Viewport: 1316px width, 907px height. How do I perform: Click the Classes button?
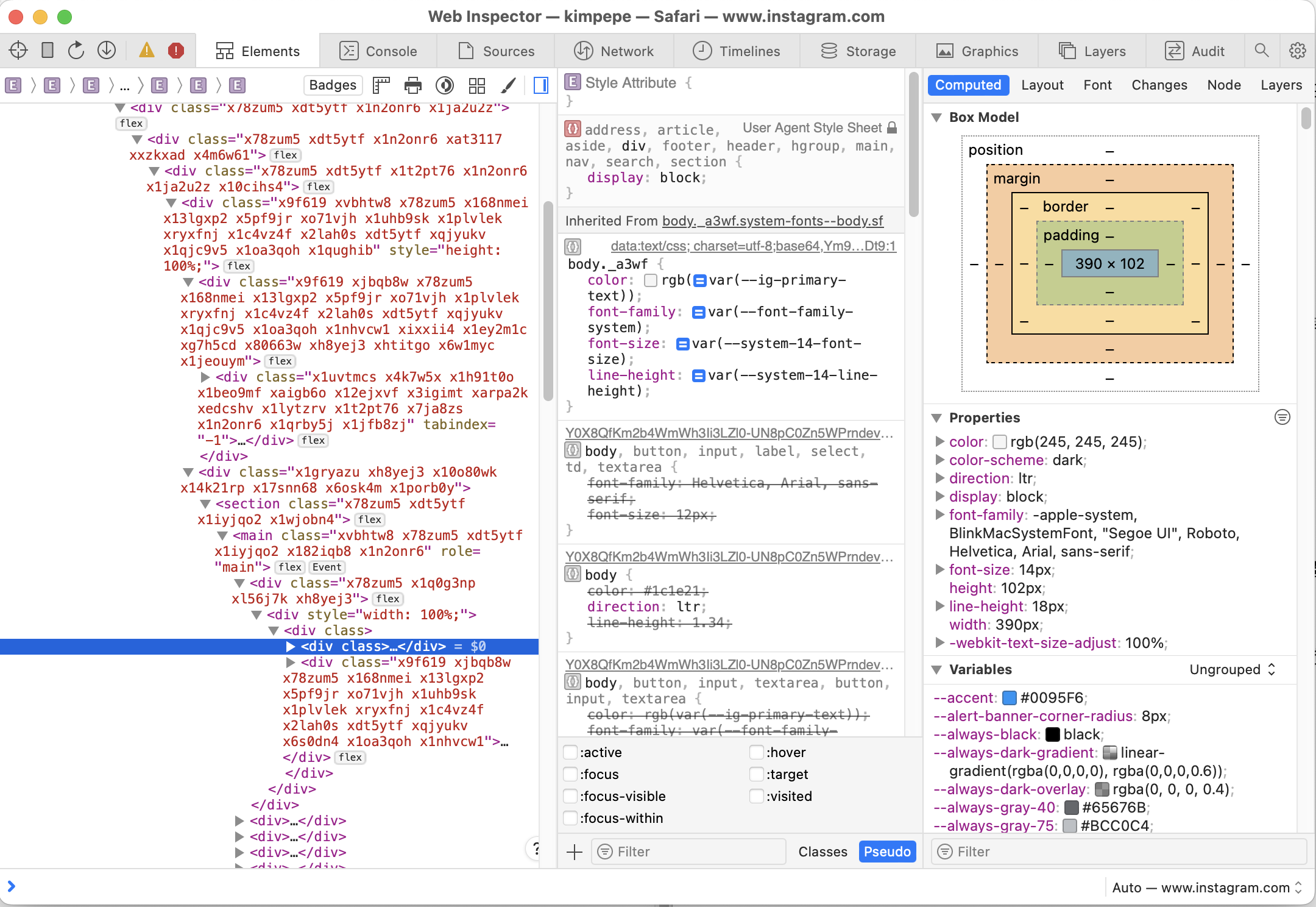(822, 852)
